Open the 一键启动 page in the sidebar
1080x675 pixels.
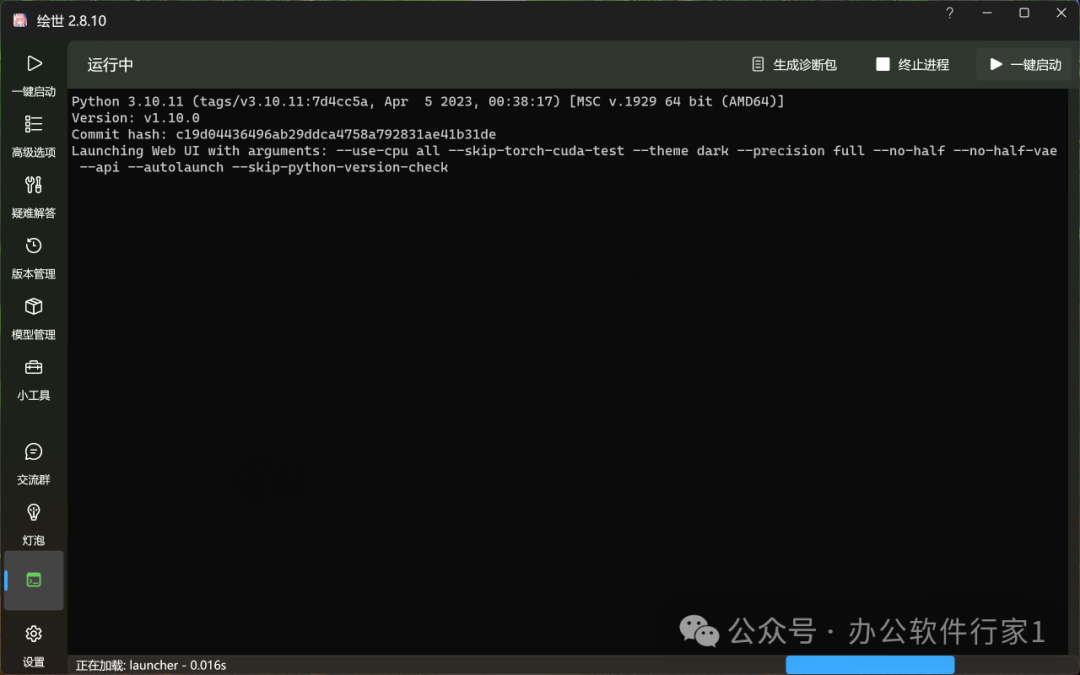[x=34, y=75]
